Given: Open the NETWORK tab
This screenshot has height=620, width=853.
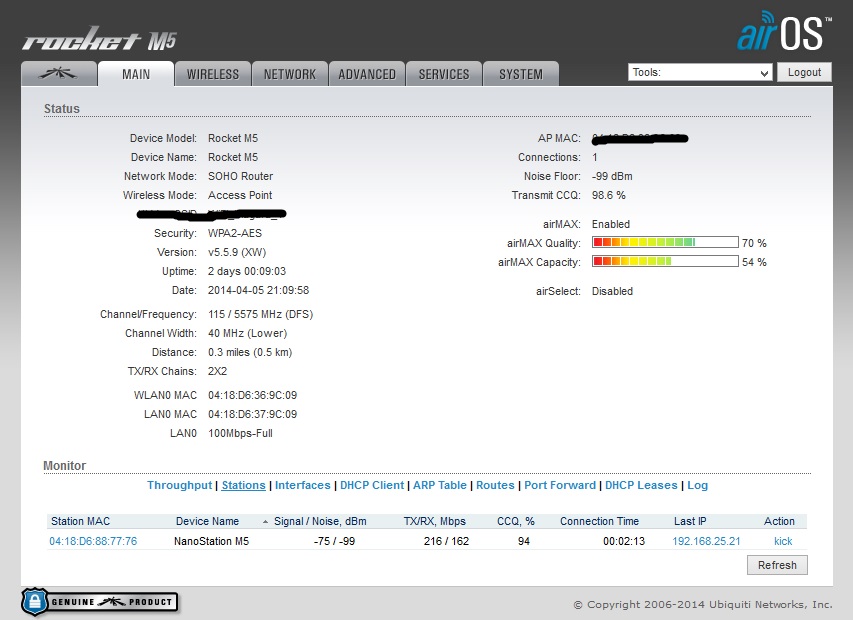Looking at the screenshot, I should point(290,74).
